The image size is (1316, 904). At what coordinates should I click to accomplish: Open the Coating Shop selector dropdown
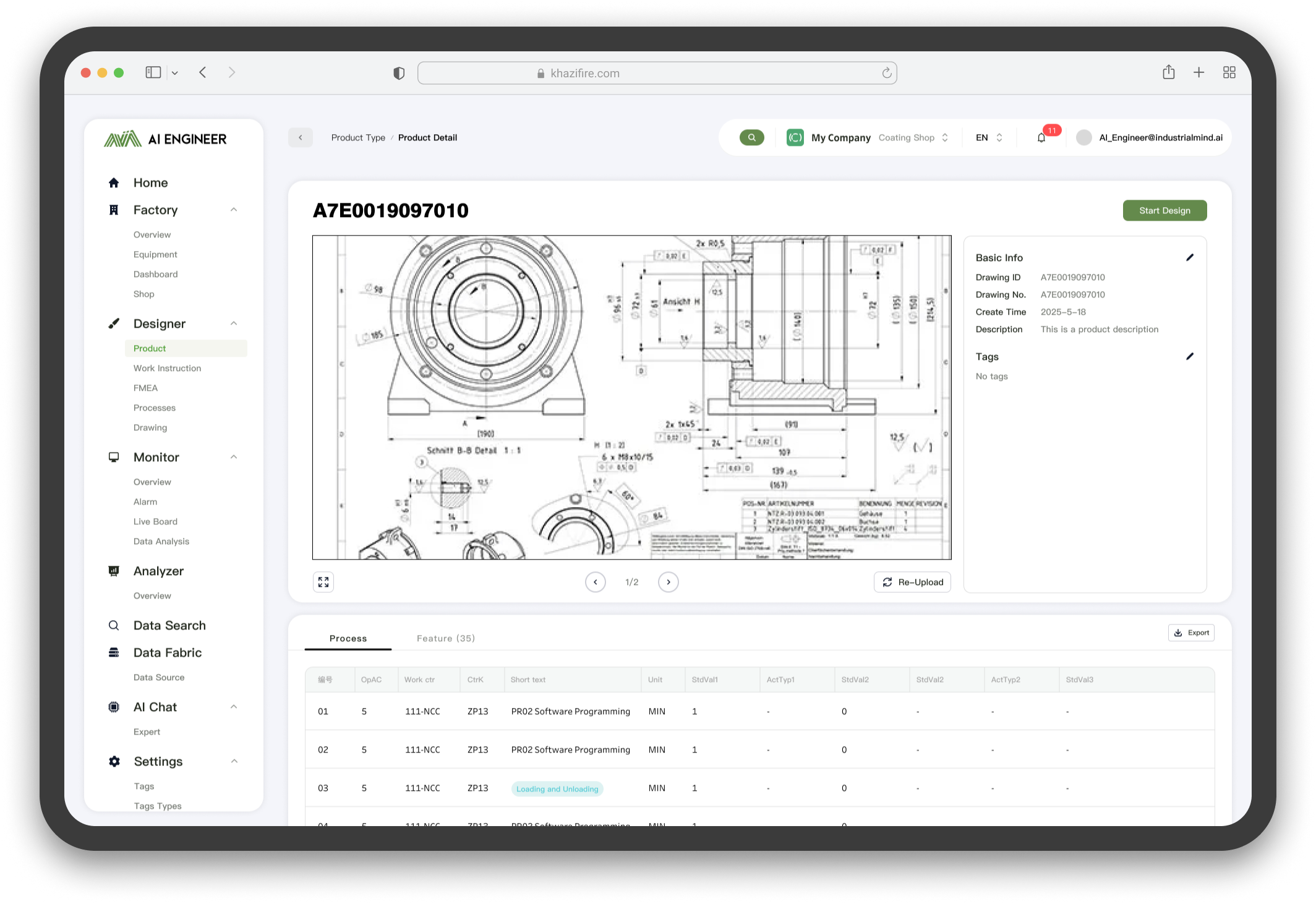click(x=913, y=137)
